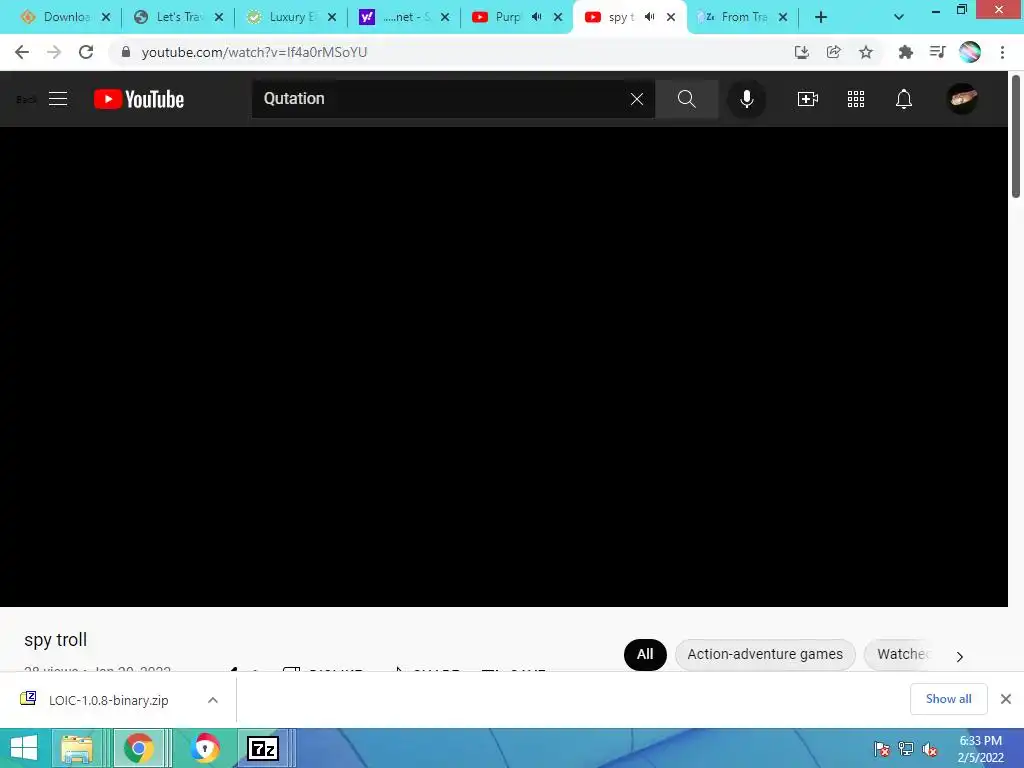Click the black video player area
Viewport: 1024px width, 768px height.
point(504,366)
